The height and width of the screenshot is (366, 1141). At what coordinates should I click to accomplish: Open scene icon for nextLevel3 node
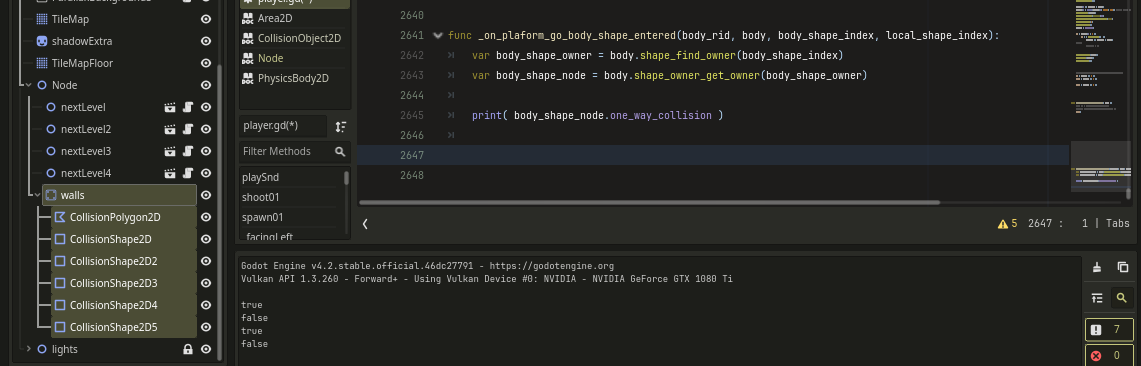(x=170, y=151)
